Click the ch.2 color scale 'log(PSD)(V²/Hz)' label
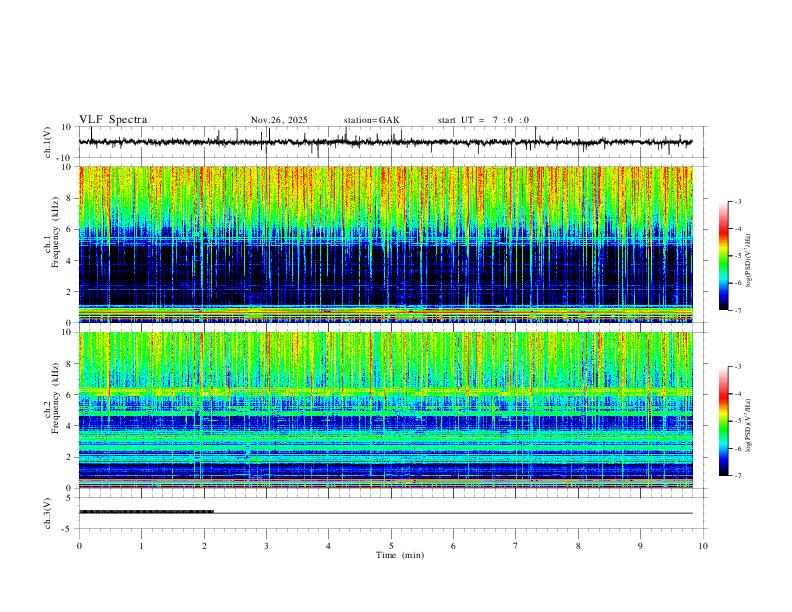This screenshot has height=612, width=792. click(748, 426)
